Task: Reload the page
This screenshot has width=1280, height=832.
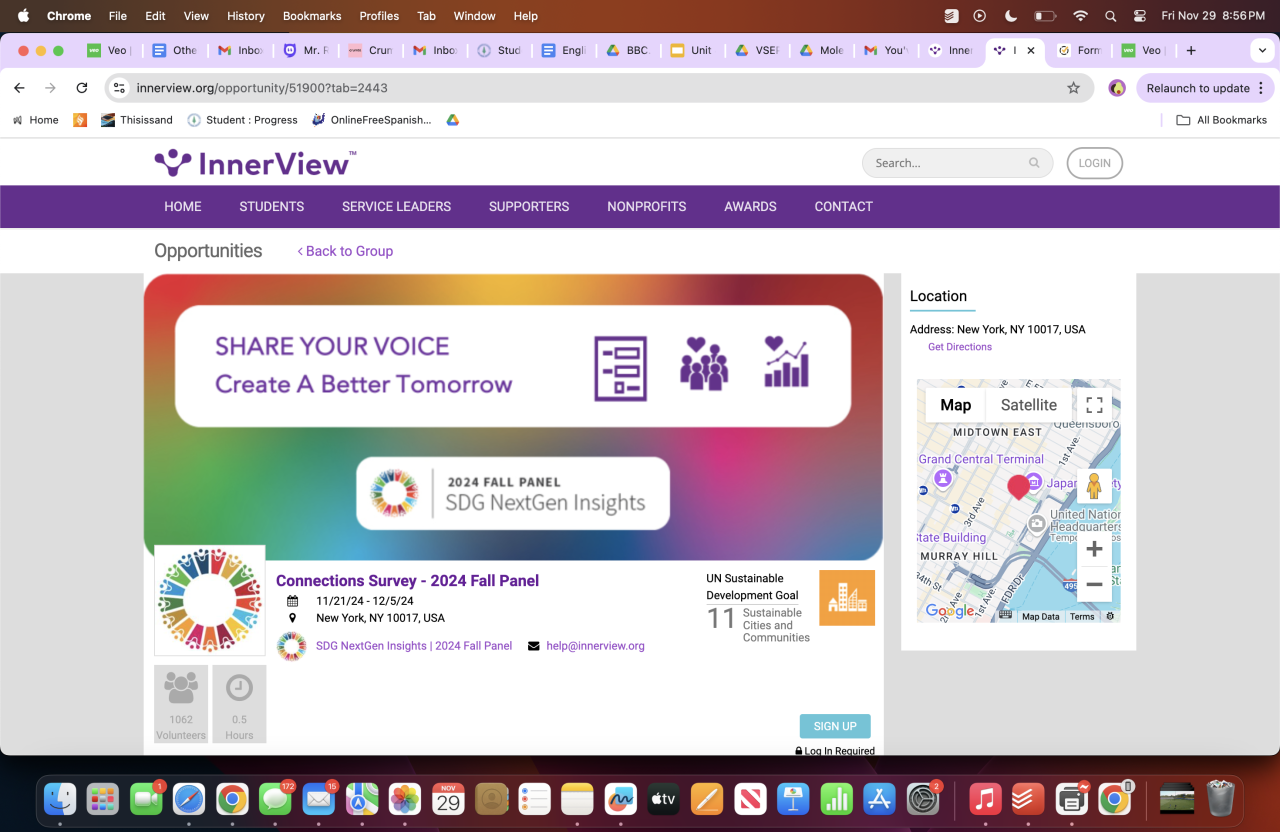Action: pyautogui.click(x=82, y=88)
